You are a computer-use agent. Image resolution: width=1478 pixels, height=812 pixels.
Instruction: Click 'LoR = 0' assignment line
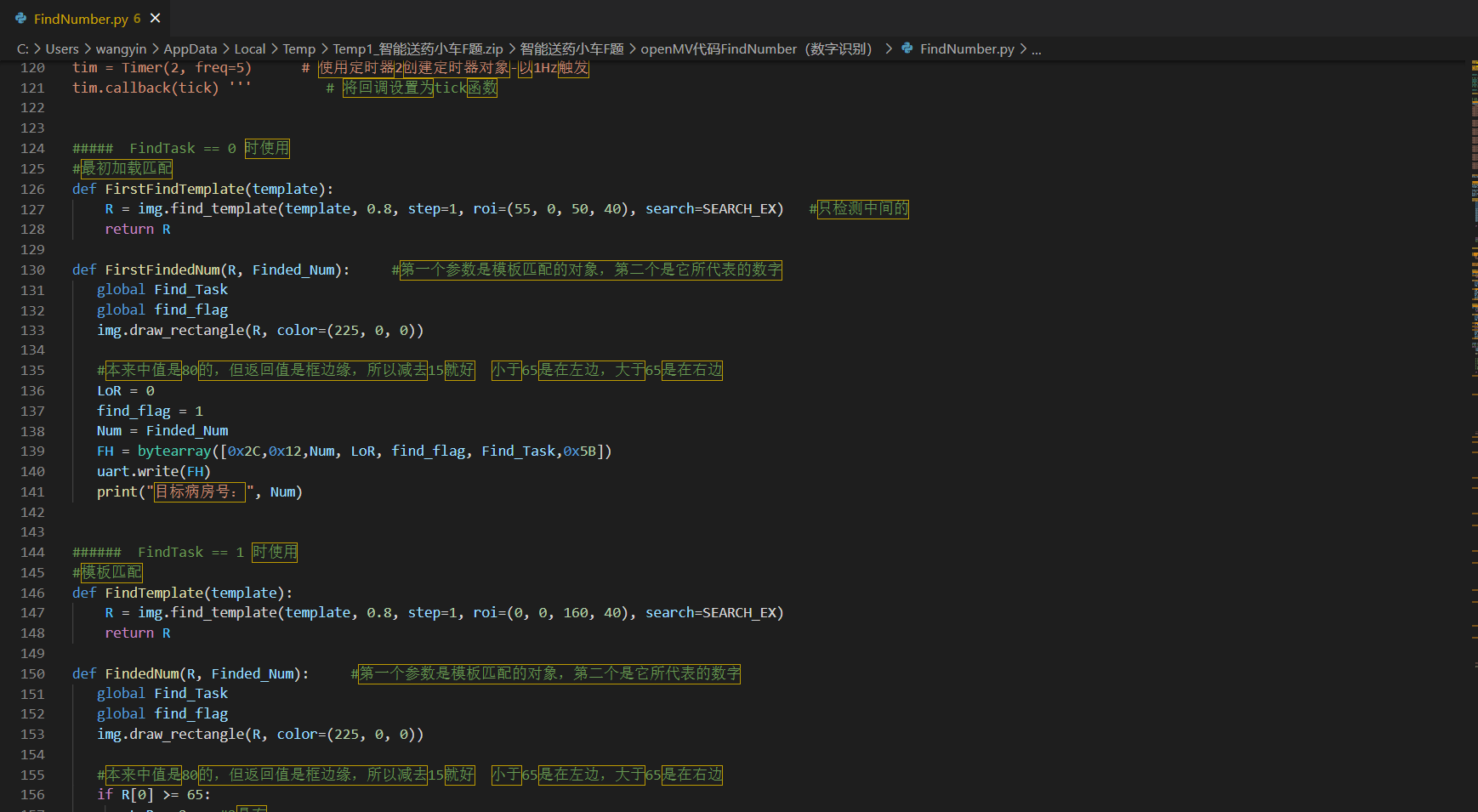coord(126,391)
